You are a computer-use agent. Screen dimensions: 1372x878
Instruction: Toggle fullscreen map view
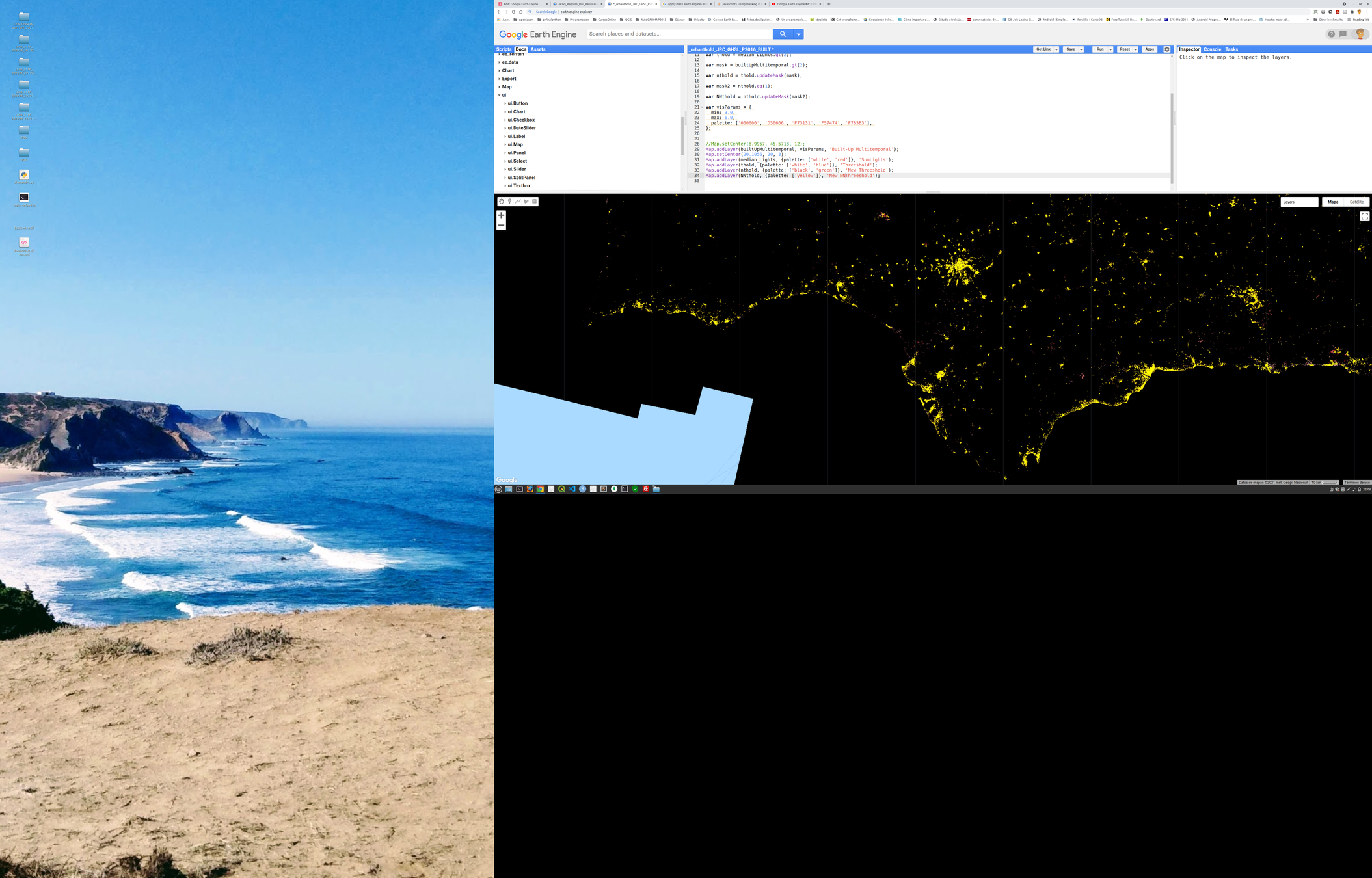1364,217
